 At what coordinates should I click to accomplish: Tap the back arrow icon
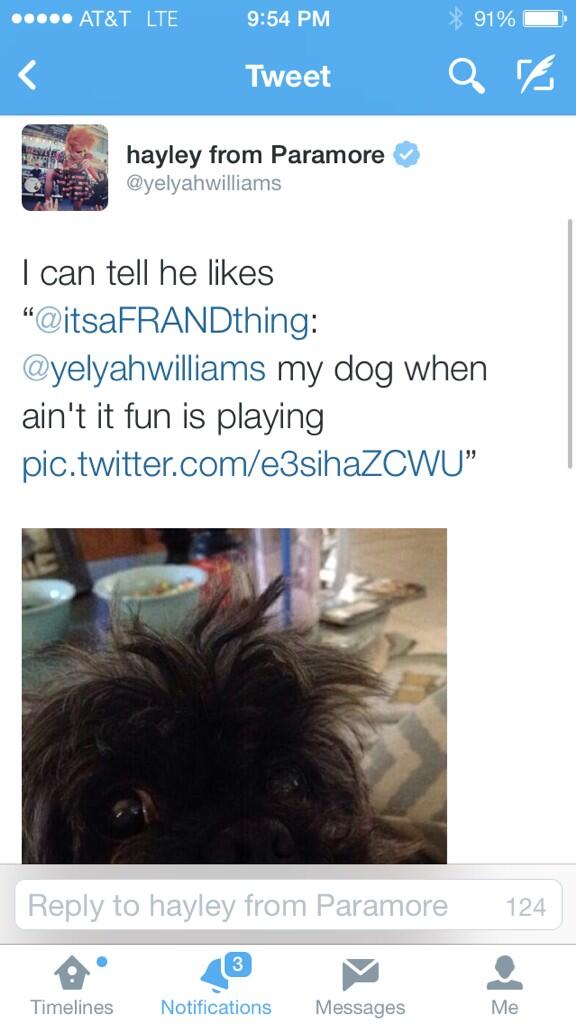26,76
